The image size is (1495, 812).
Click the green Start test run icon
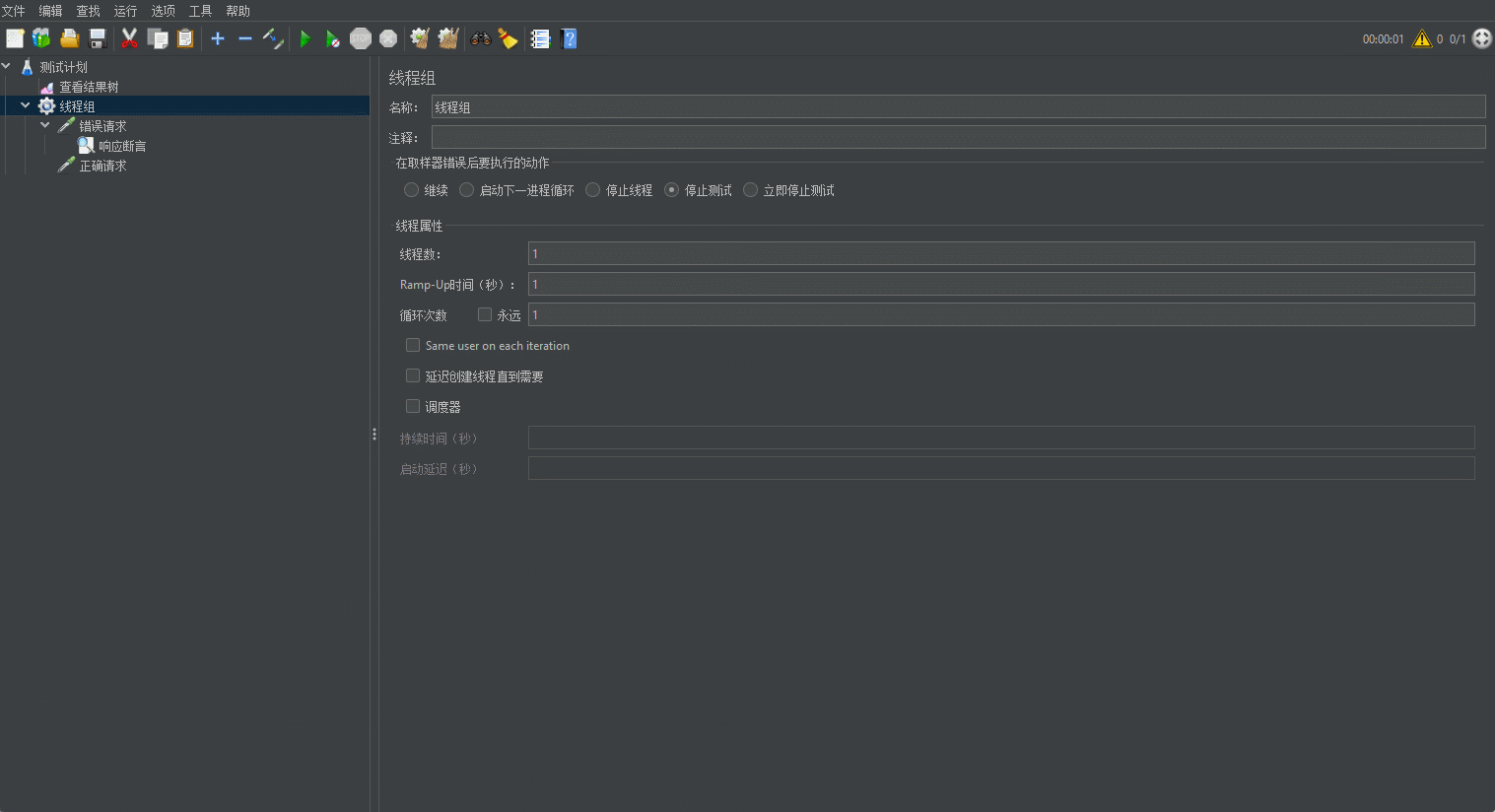(x=305, y=38)
